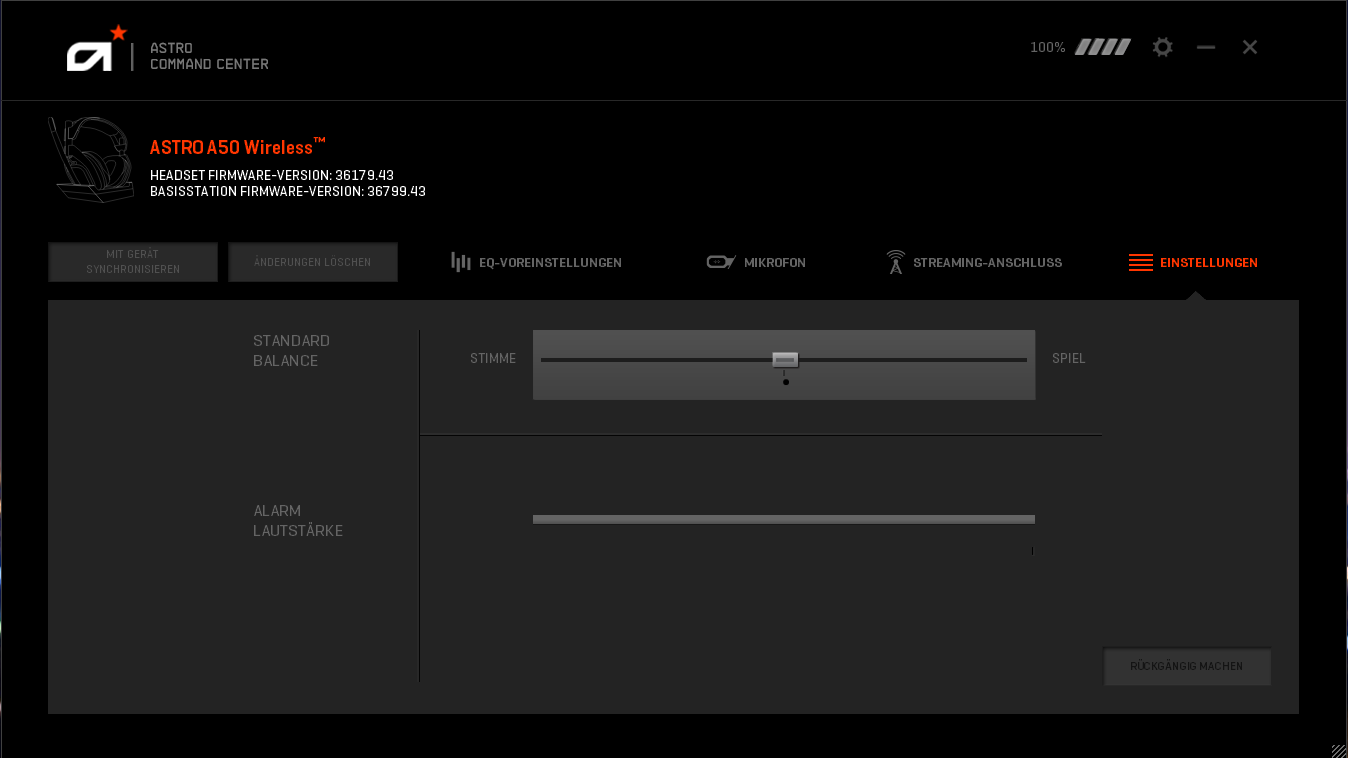This screenshot has width=1348, height=758.
Task: Click Rückgängig Machen button
Action: (1187, 666)
